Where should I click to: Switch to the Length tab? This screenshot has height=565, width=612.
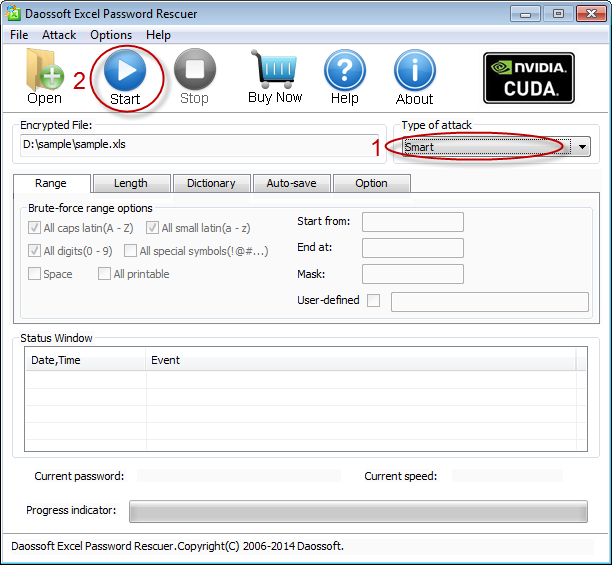click(132, 183)
